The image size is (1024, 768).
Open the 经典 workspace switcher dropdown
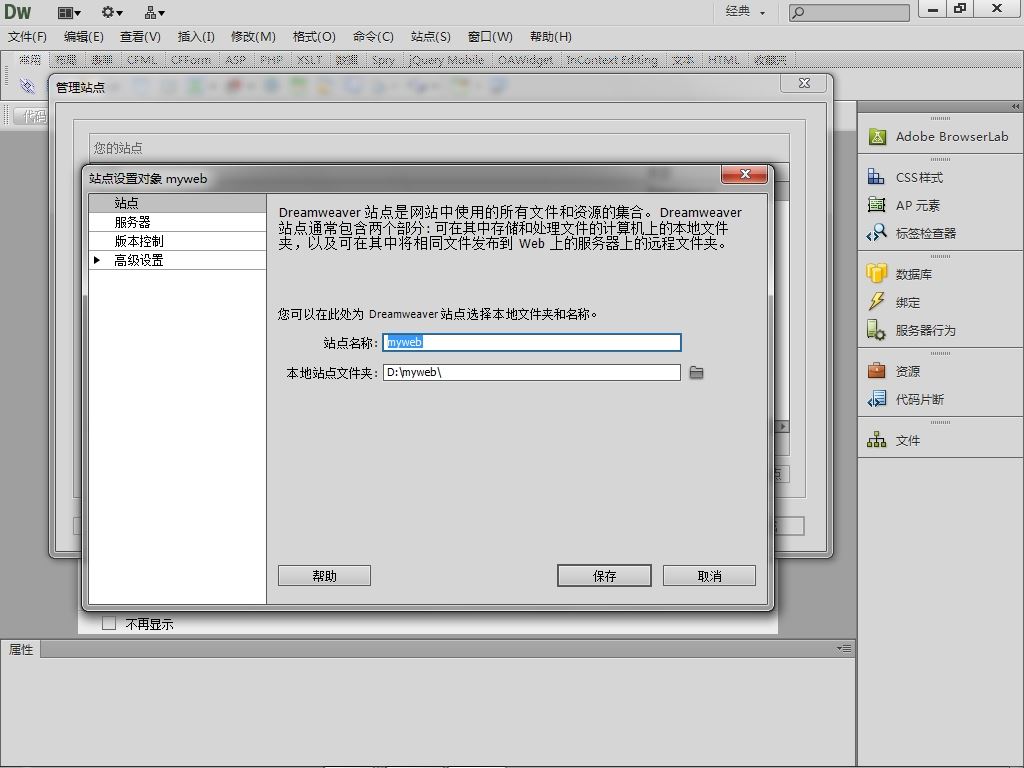click(x=745, y=11)
